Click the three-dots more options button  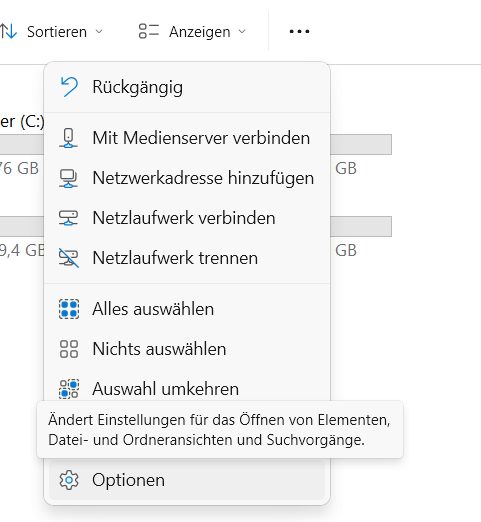[x=299, y=31]
